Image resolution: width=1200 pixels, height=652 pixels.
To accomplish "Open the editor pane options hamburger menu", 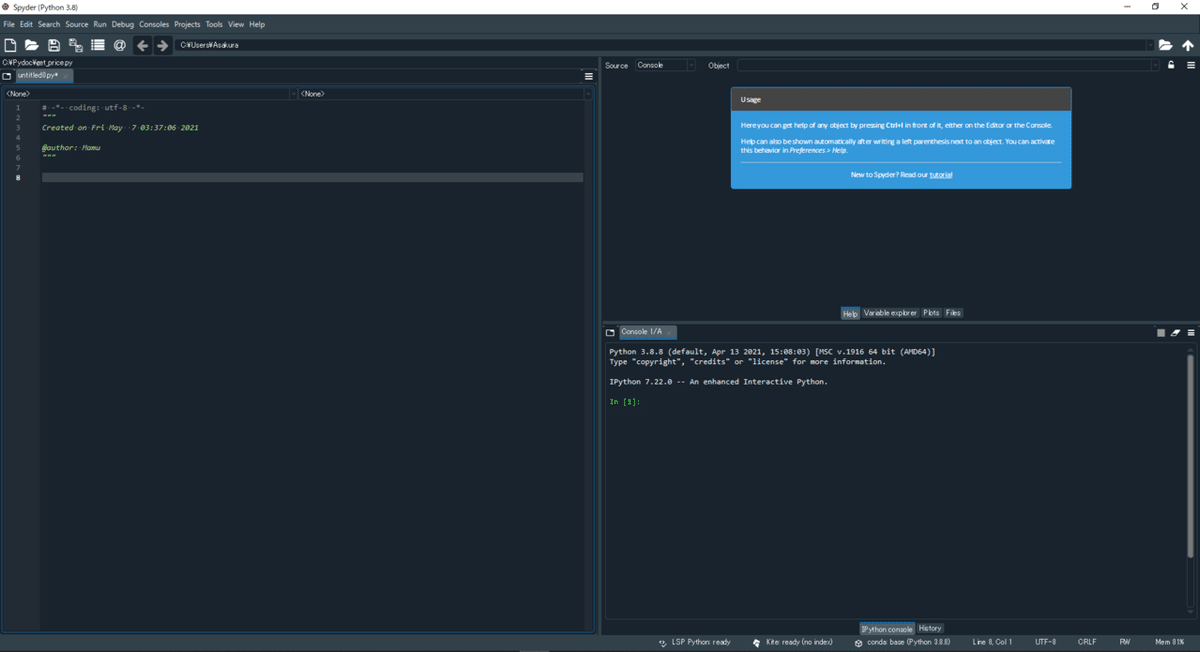I will pyautogui.click(x=589, y=76).
